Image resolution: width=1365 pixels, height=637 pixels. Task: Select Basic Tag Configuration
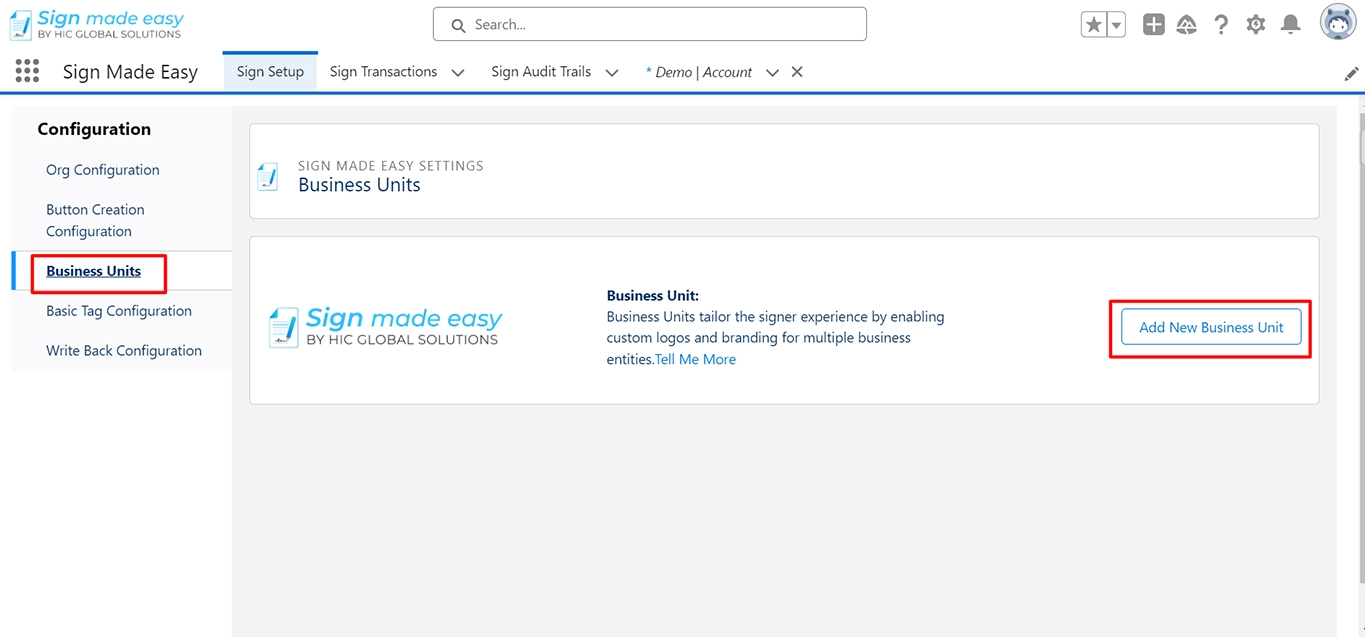click(119, 311)
